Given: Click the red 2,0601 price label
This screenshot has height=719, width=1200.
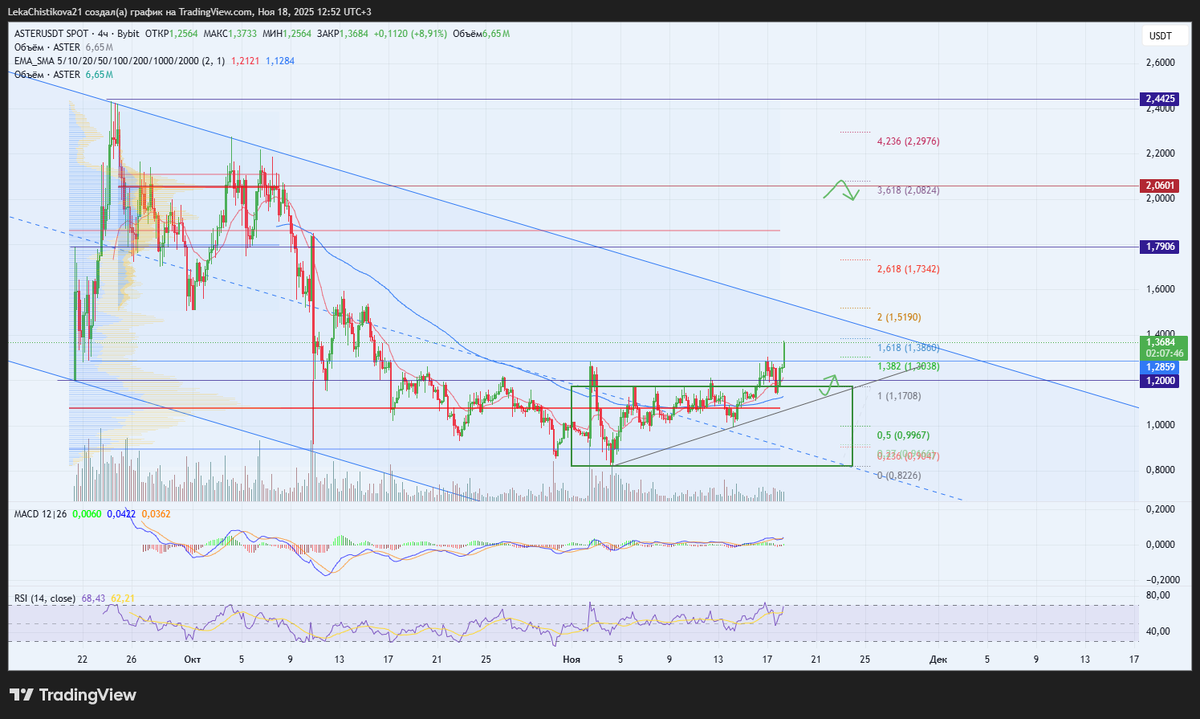Looking at the screenshot, I should click(x=1160, y=185).
